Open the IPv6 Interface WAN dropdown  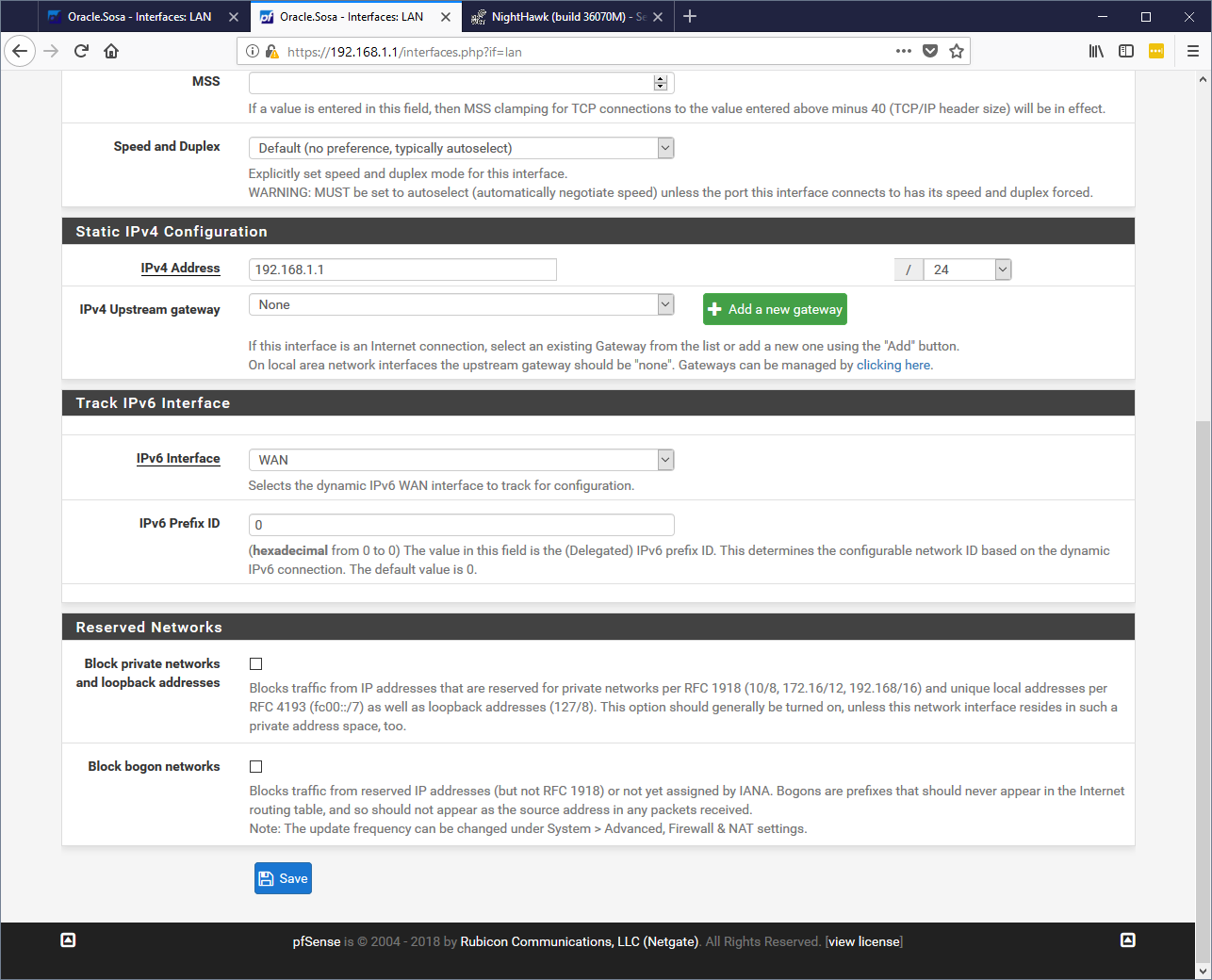tap(461, 460)
